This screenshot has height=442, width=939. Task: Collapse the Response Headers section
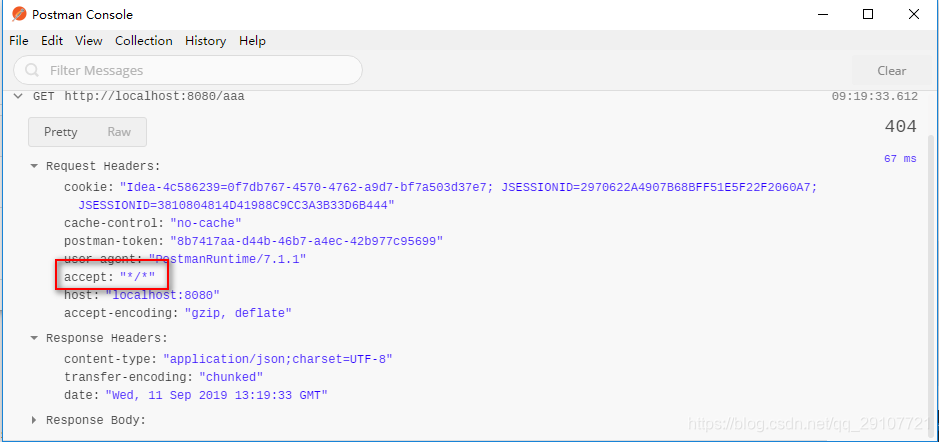(x=35, y=338)
